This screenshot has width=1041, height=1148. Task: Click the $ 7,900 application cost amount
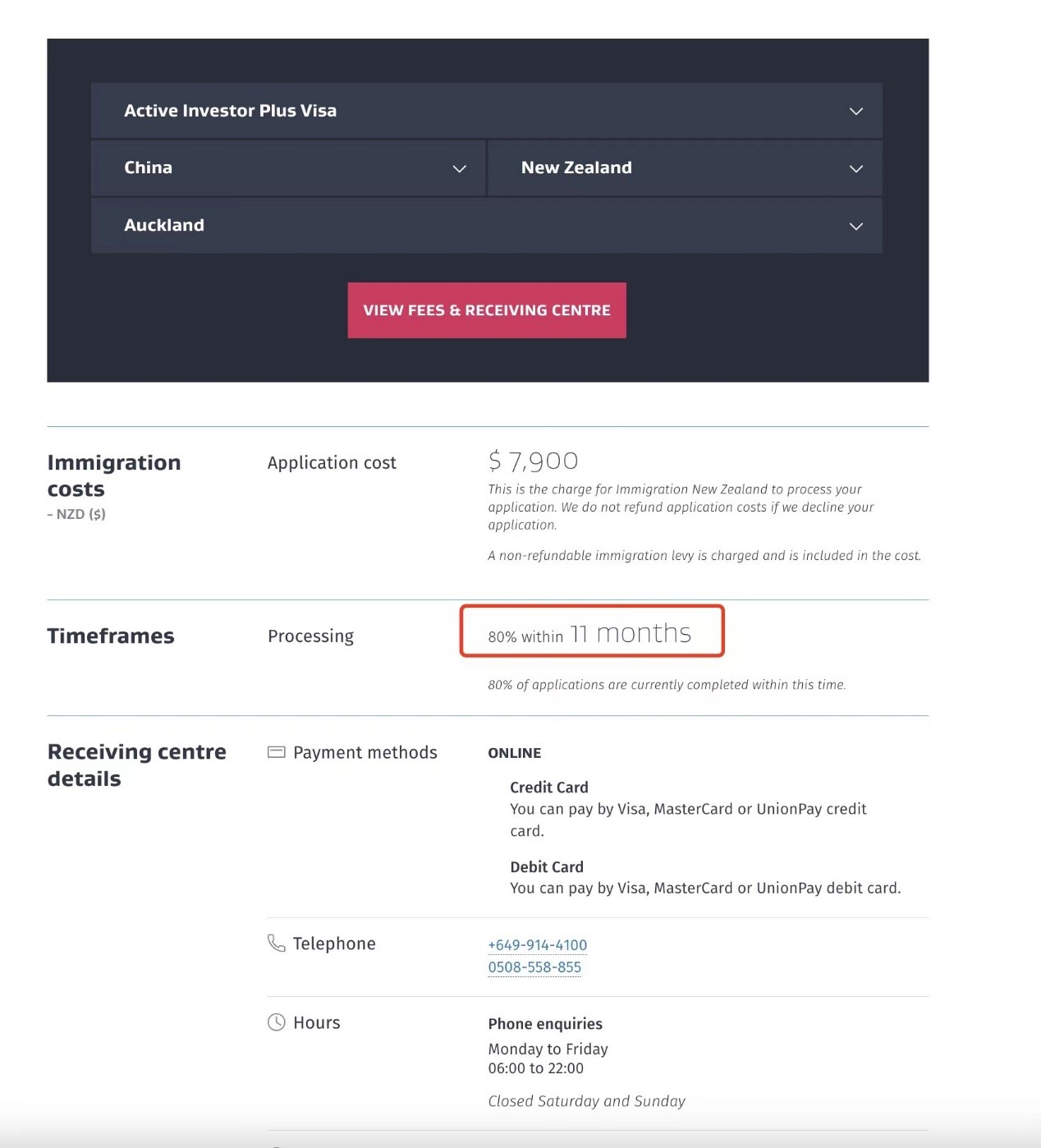tap(534, 461)
